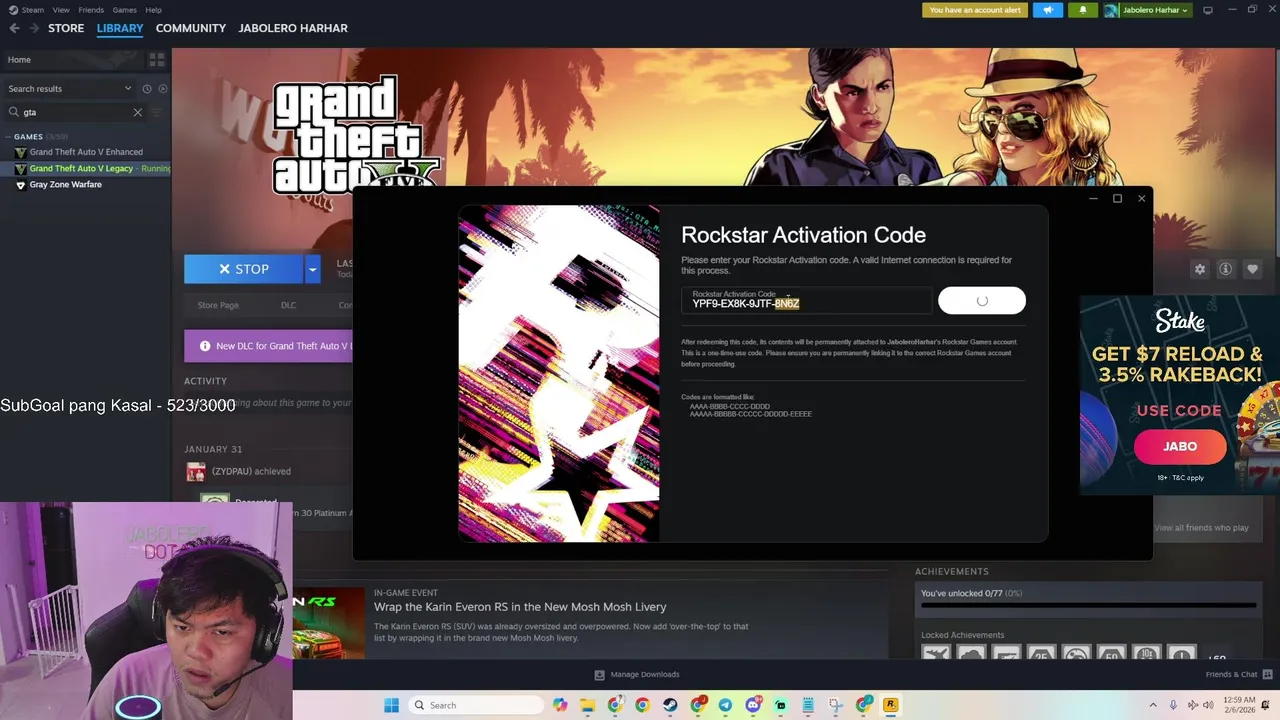Open the Games menu
1280x720 pixels.
coord(124,10)
